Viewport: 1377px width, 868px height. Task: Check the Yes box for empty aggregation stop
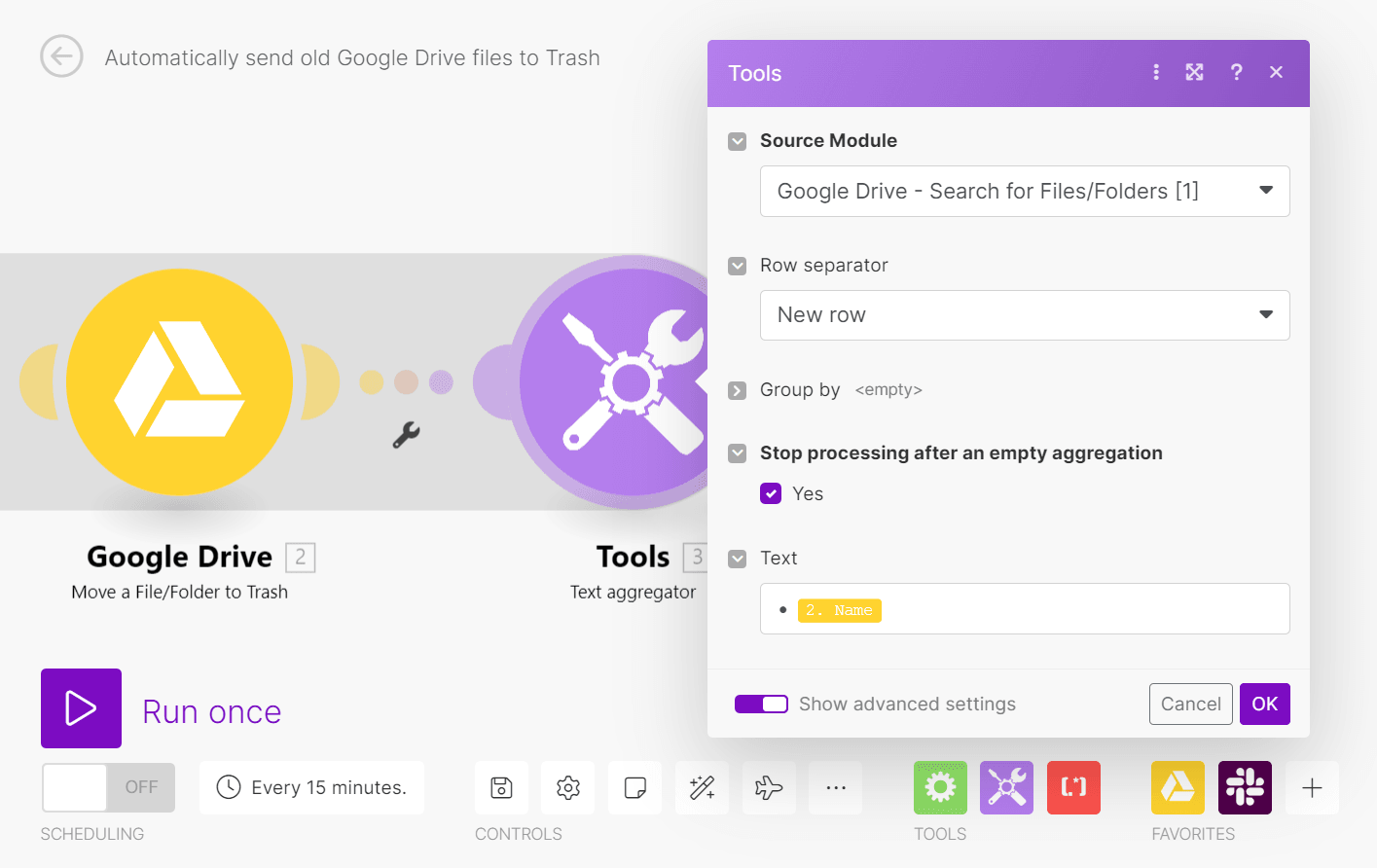(770, 493)
